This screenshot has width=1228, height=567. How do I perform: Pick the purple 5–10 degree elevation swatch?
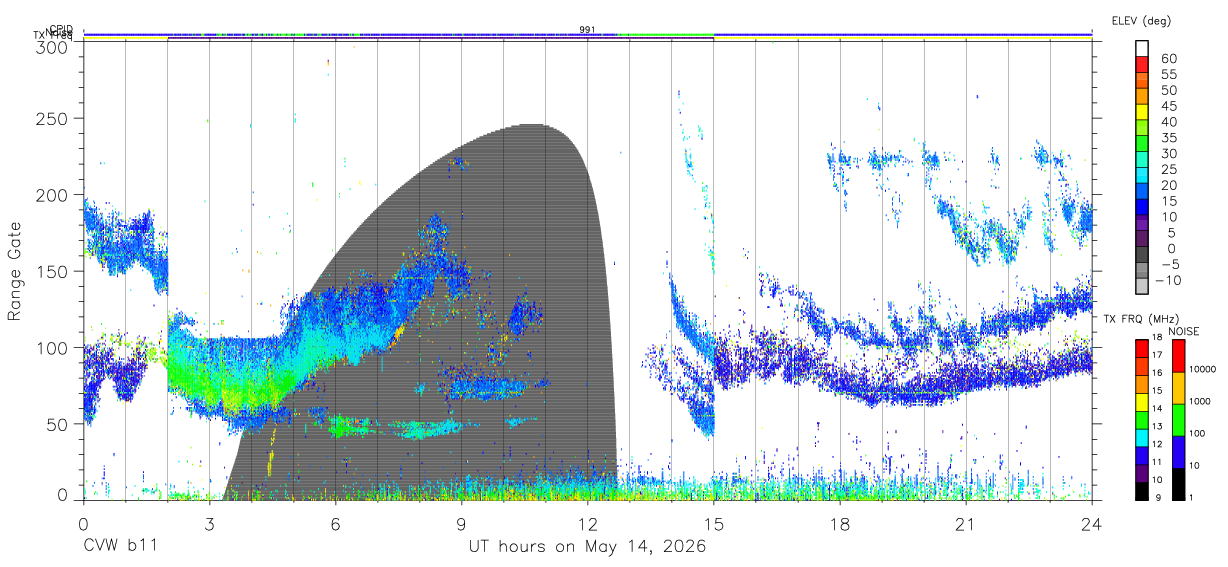pos(1142,223)
